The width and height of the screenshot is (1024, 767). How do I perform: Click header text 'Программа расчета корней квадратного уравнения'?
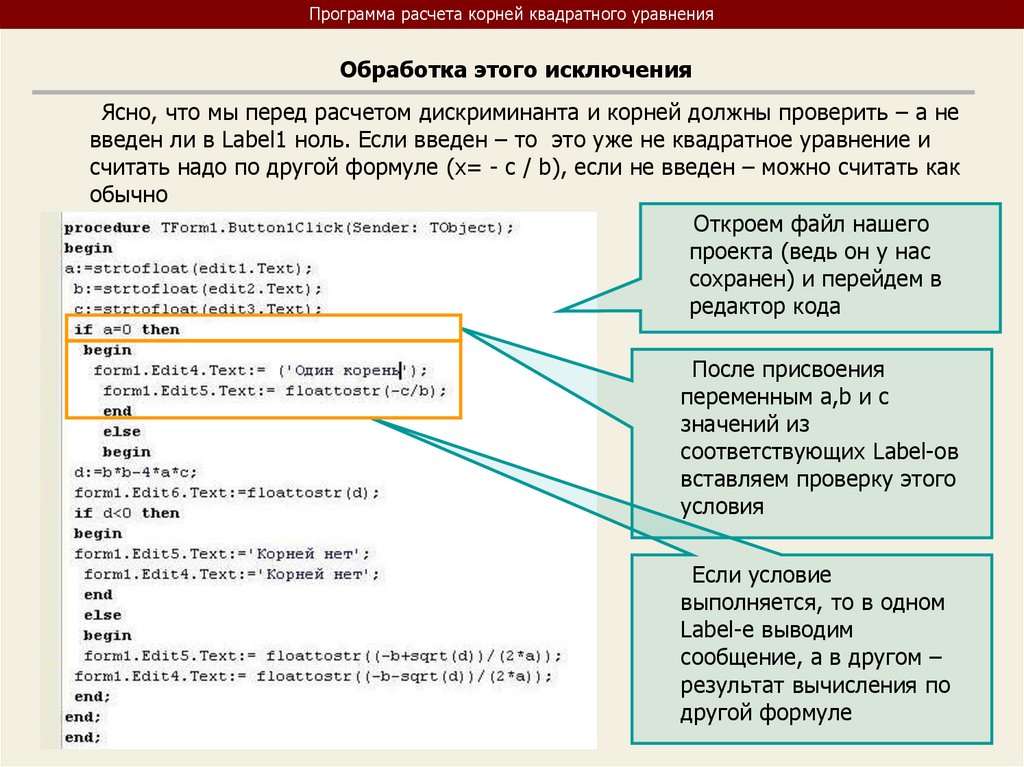click(511, 14)
